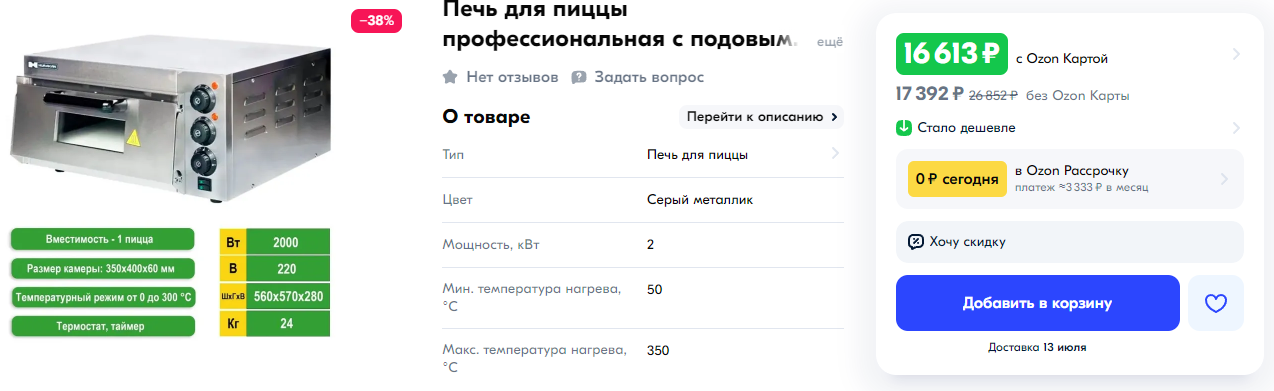Expand the title with ещё link
The height and width of the screenshot is (391, 1274).
coord(830,41)
